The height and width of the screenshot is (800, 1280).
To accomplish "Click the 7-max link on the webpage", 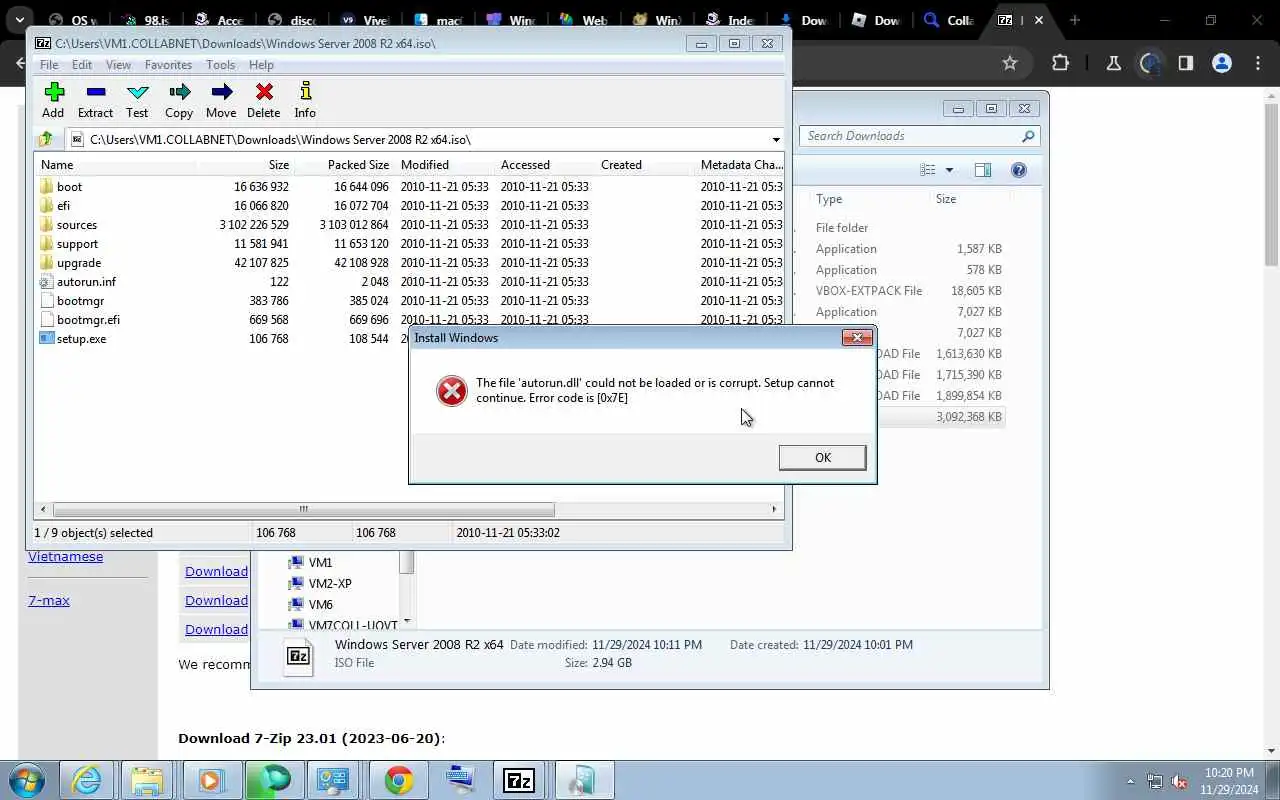I will coord(48,600).
